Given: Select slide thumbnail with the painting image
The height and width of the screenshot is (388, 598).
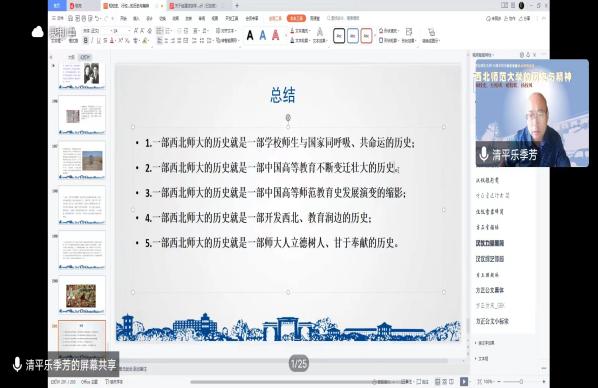Looking at the screenshot, I should coord(82,296).
